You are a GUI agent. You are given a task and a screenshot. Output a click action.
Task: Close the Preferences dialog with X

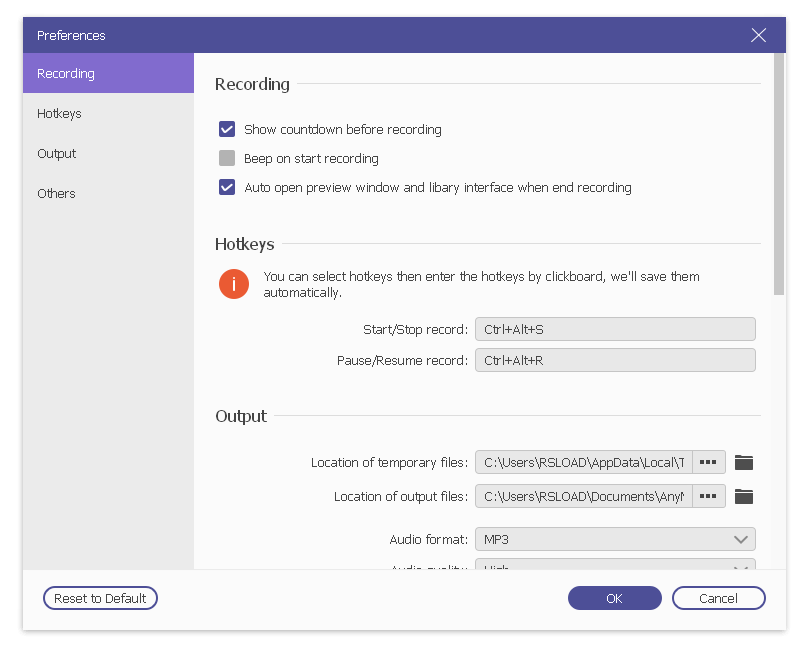(x=758, y=35)
